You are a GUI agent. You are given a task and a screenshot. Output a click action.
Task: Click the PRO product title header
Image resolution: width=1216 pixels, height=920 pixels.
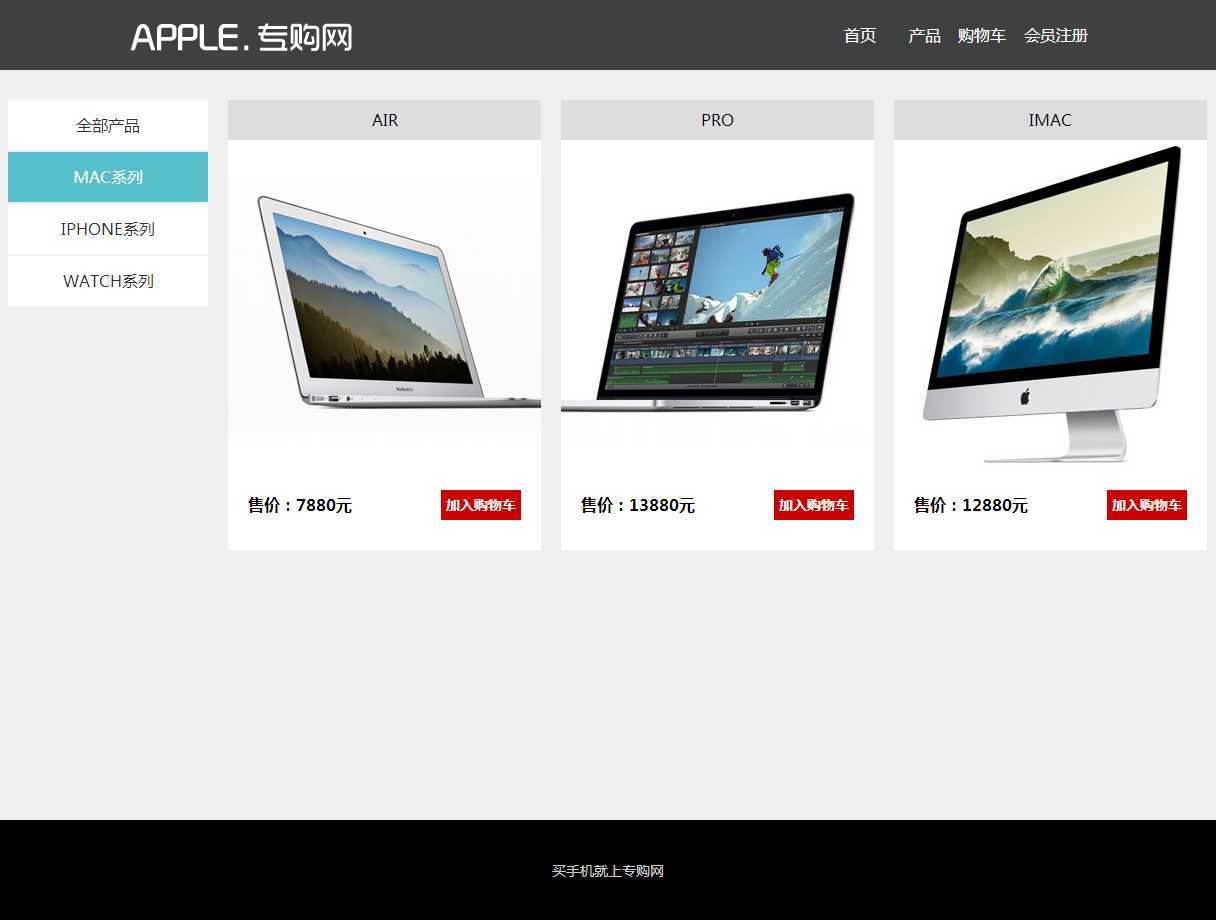pyautogui.click(x=717, y=120)
